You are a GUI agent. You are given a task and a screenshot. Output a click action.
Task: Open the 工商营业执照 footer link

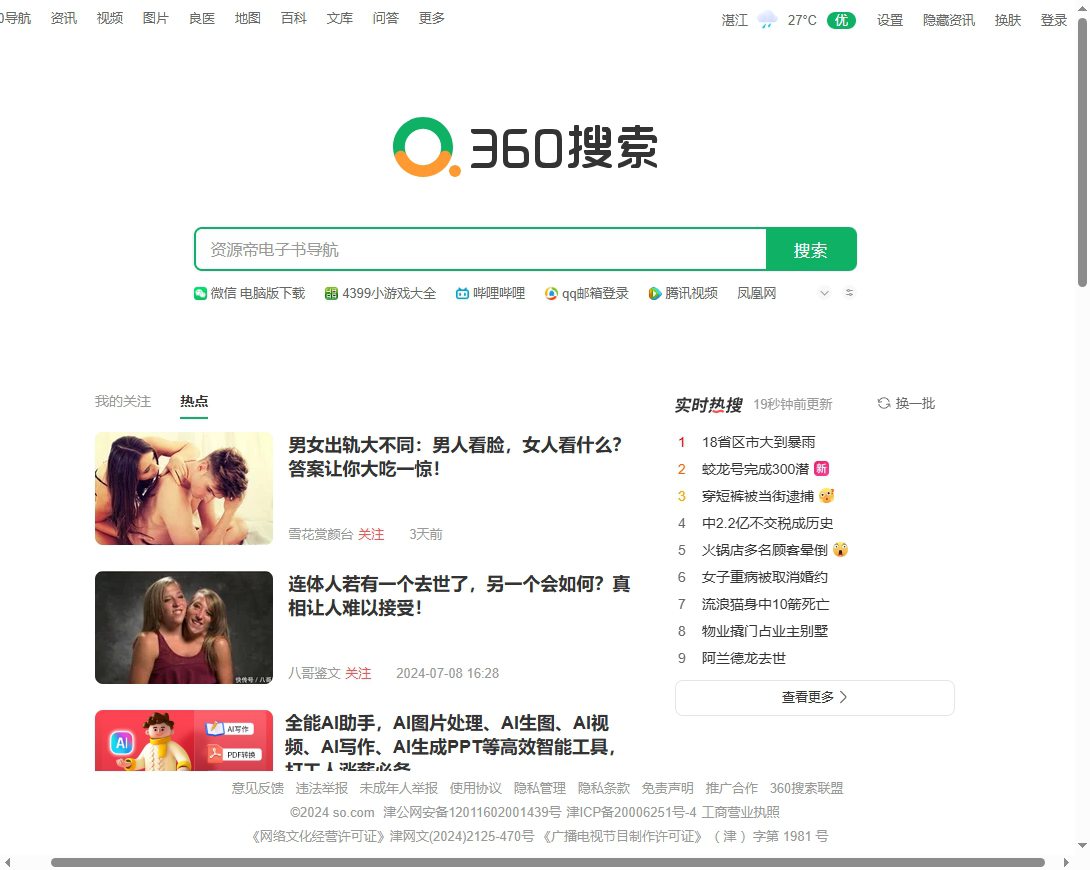(x=740, y=812)
